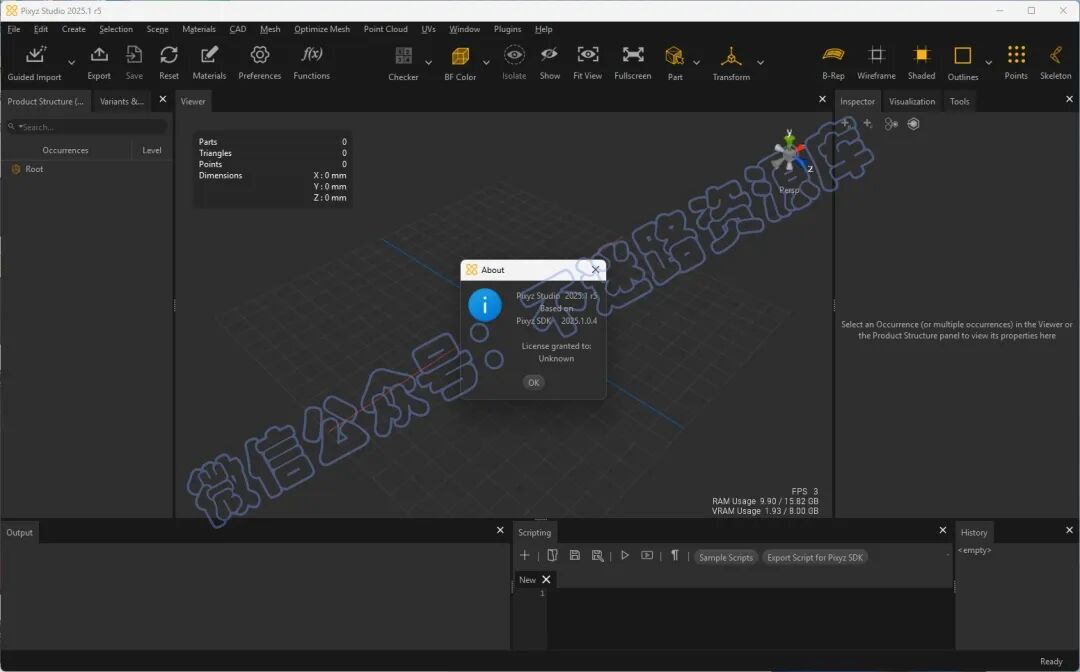Open the Plugins menu
This screenshot has width=1080, height=672.
[507, 29]
